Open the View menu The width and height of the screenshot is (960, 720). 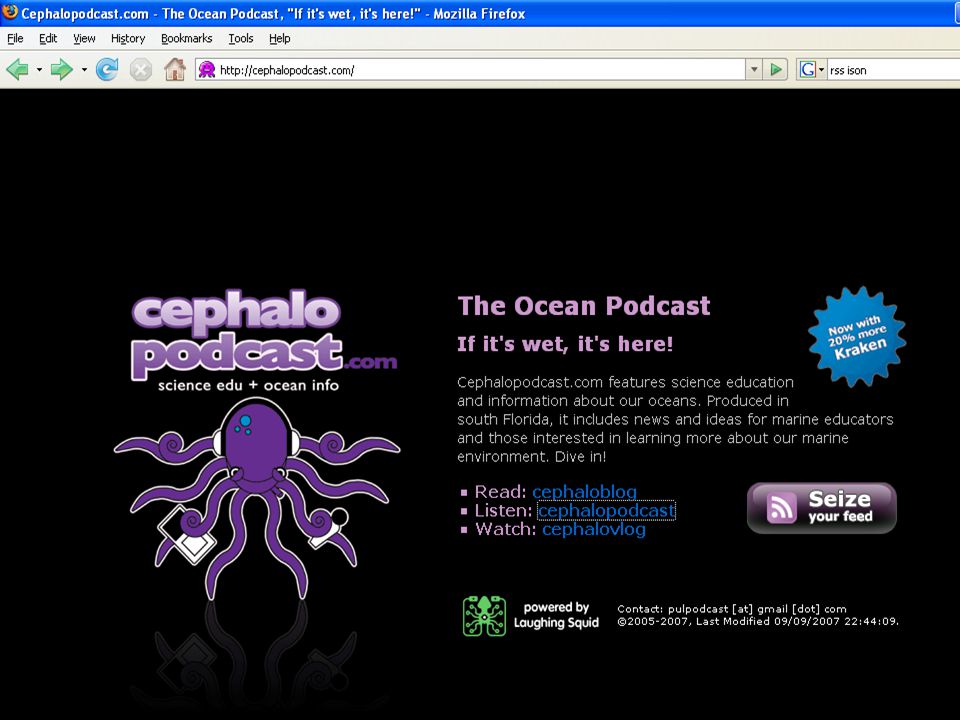tap(84, 39)
